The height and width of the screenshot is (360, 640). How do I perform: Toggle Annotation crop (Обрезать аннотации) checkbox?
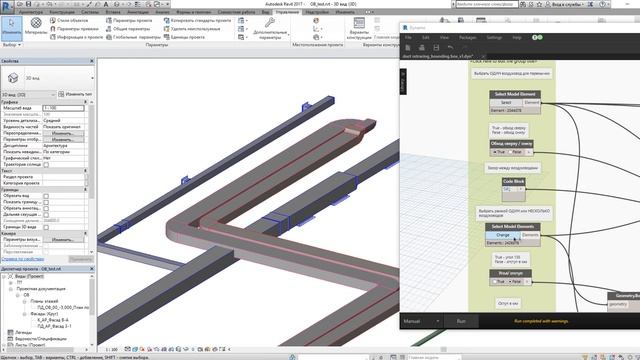click(x=46, y=208)
